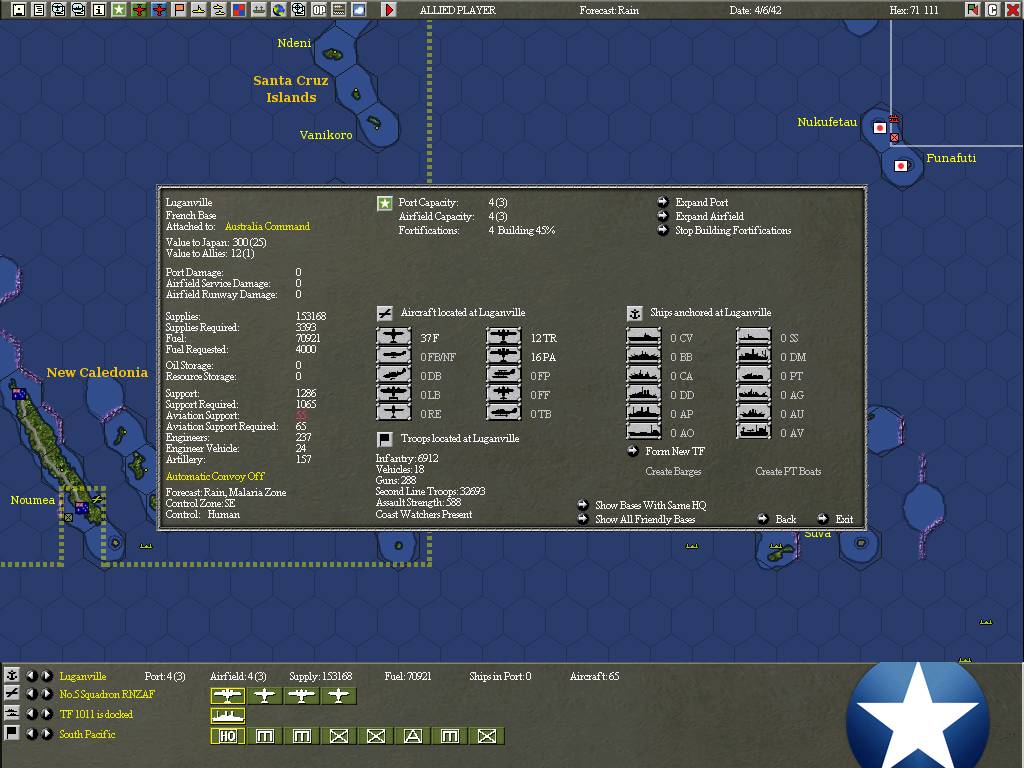Select the highlighted first air unit thumbnail
1024x768 pixels.
(227, 696)
